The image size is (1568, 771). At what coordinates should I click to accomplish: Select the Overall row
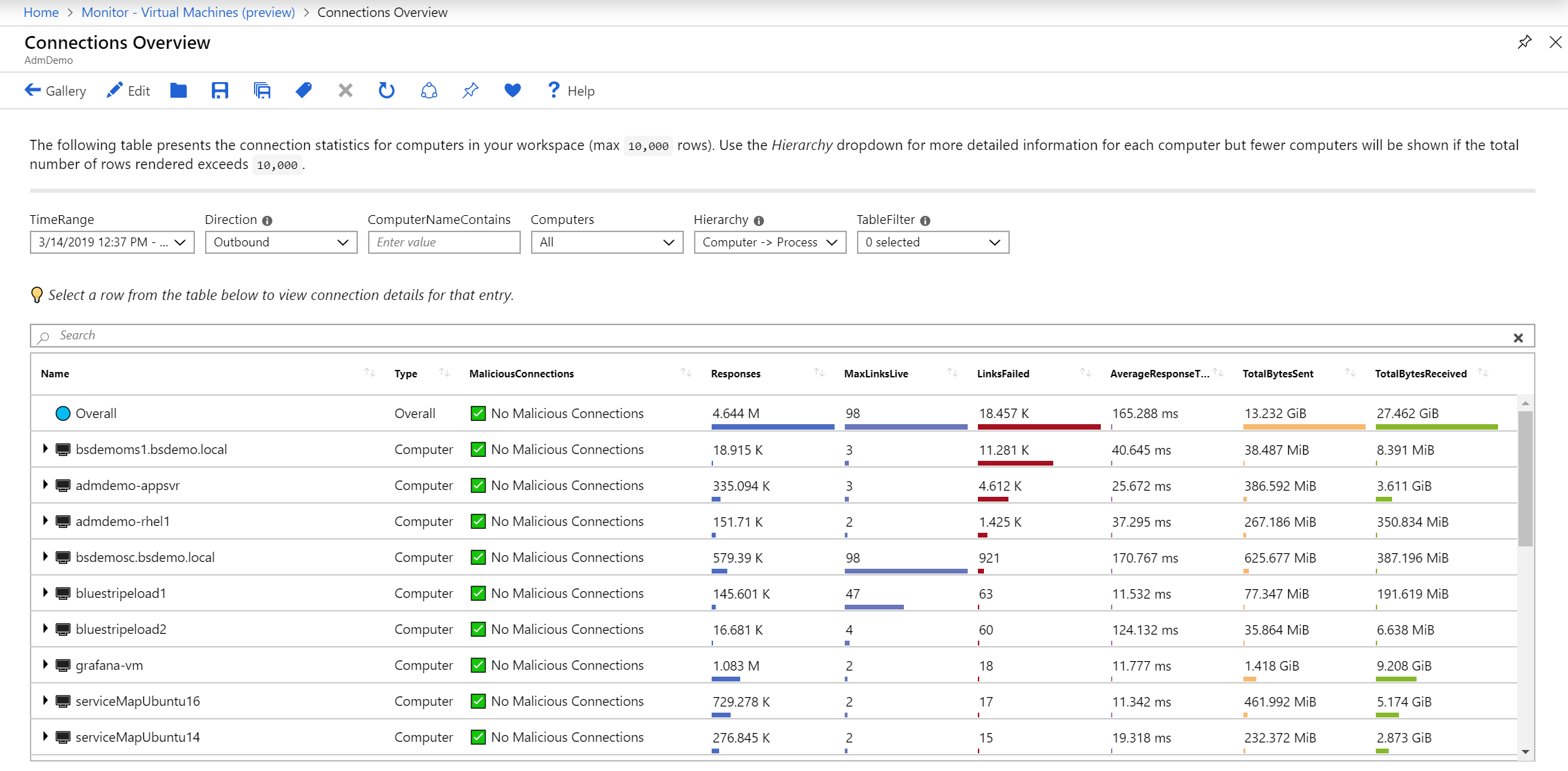[773, 413]
